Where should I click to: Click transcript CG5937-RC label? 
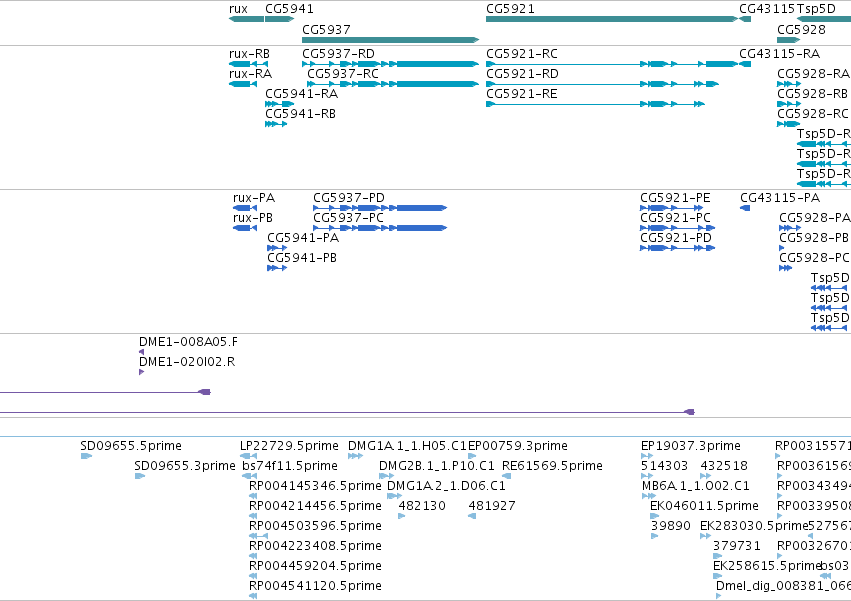pos(343,74)
